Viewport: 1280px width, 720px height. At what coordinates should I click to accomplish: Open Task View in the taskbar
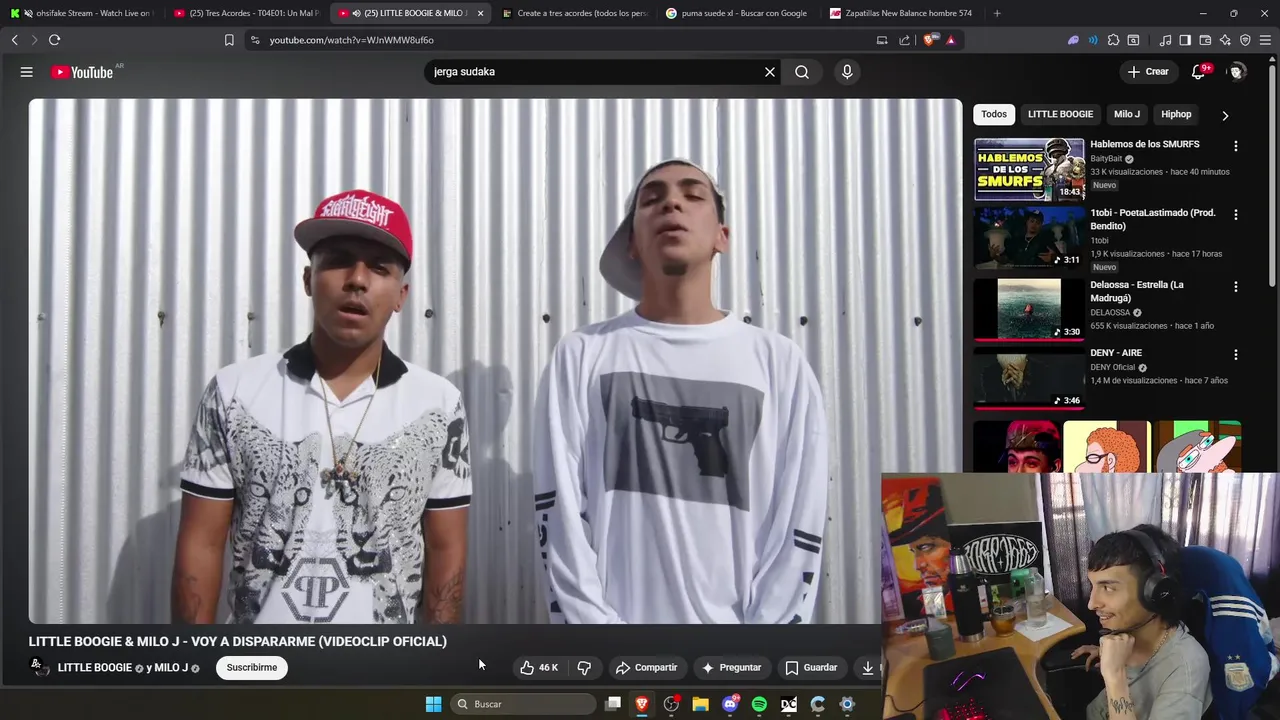click(x=613, y=704)
